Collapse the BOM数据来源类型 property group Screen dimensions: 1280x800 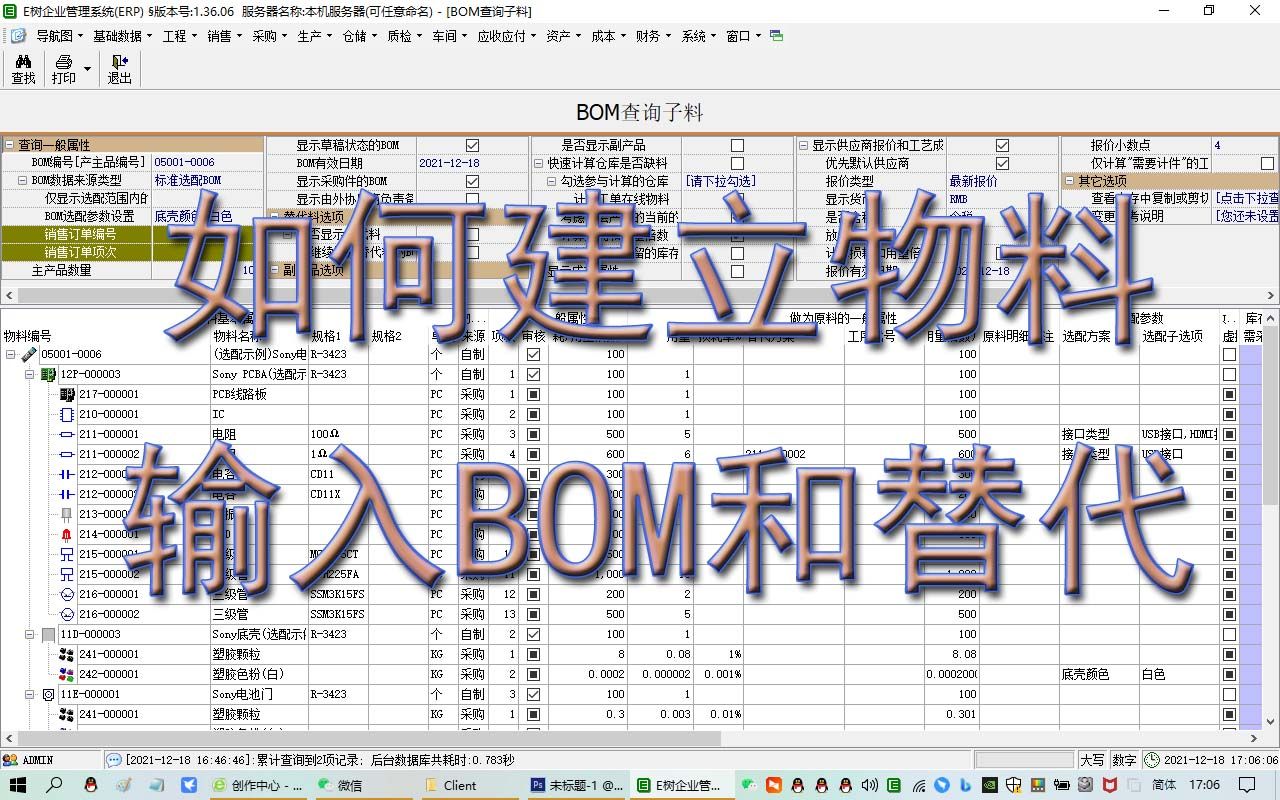[x=22, y=181]
